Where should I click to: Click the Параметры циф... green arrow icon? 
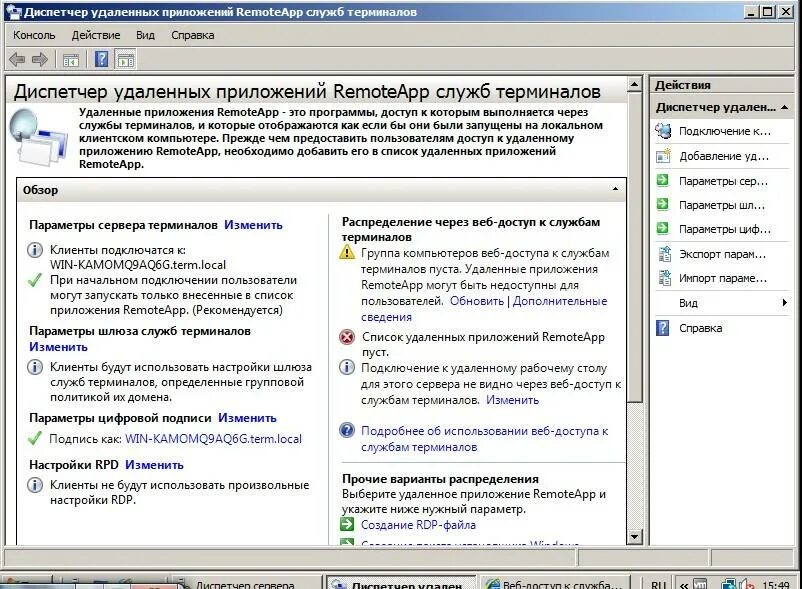(662, 228)
